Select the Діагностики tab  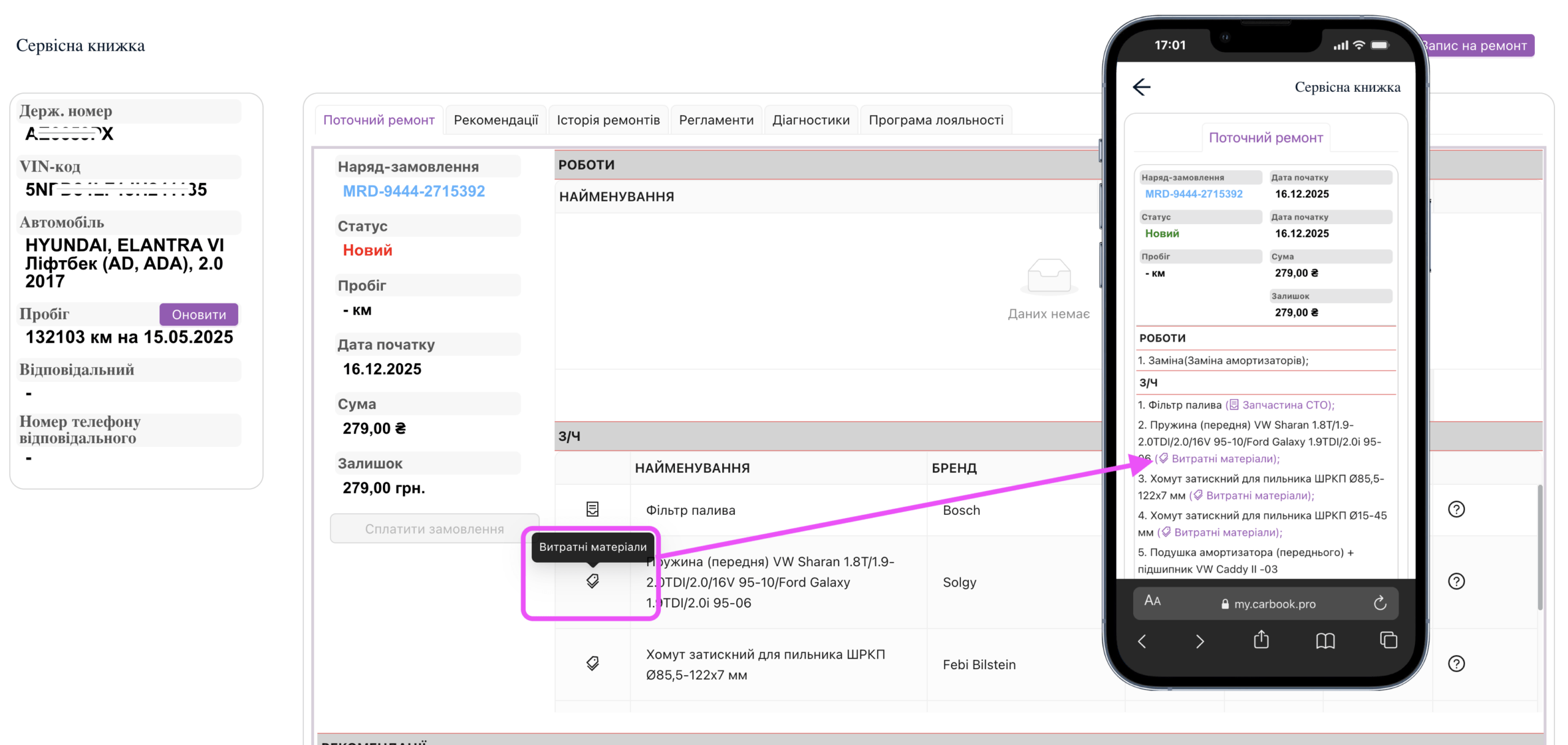tap(810, 120)
